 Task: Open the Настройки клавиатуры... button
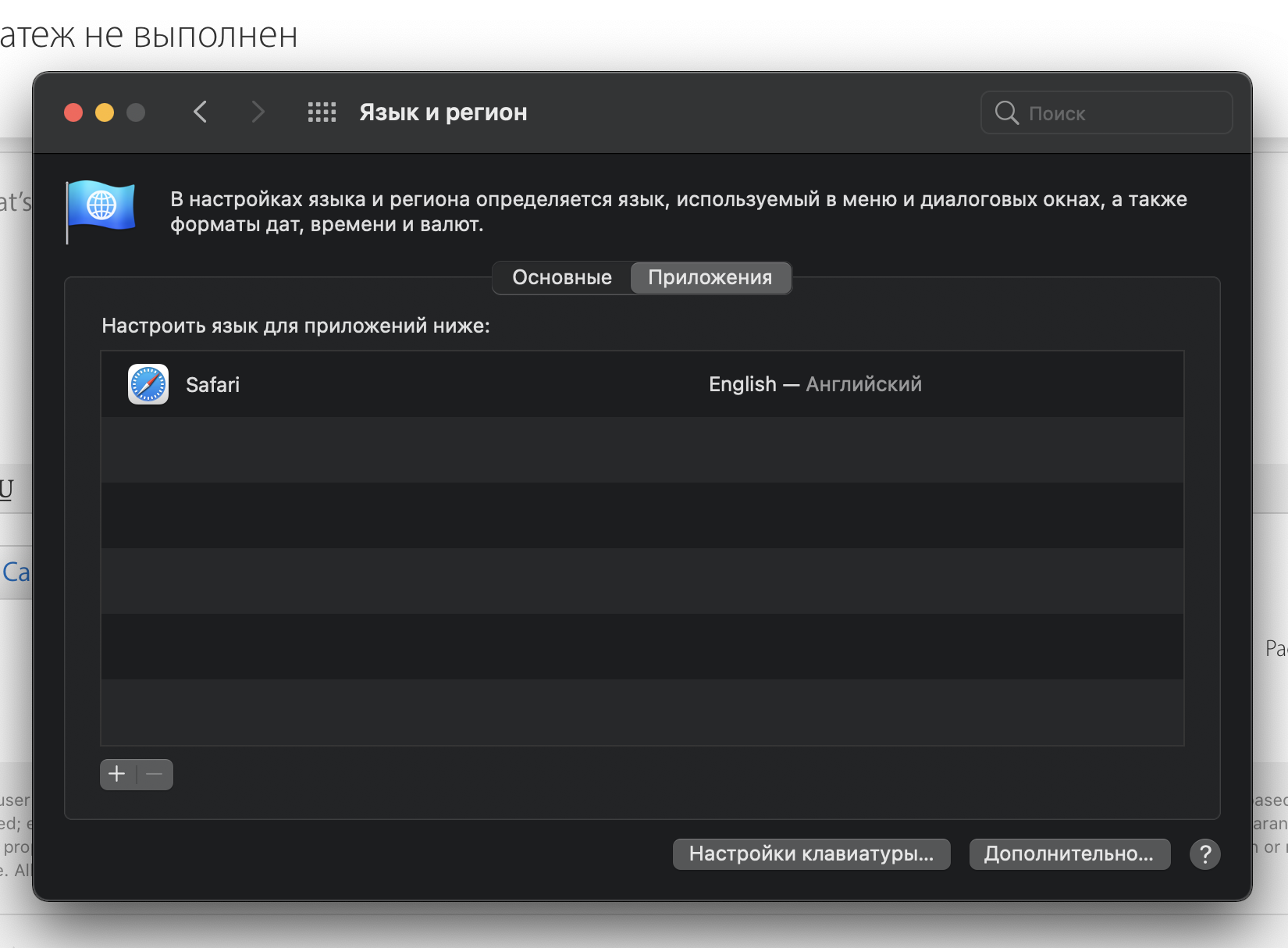pyautogui.click(x=811, y=854)
